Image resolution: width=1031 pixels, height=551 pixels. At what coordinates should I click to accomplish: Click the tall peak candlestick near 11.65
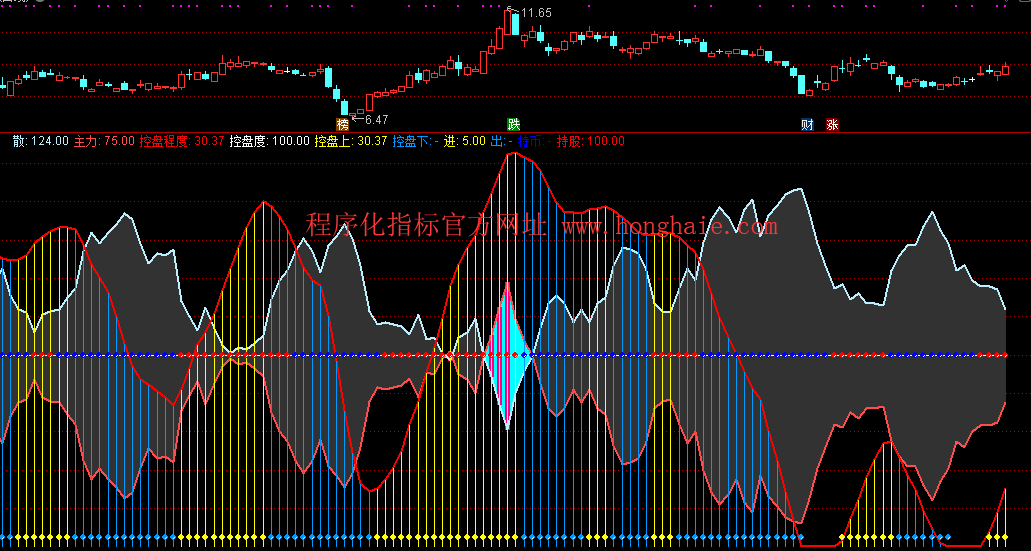point(514,22)
